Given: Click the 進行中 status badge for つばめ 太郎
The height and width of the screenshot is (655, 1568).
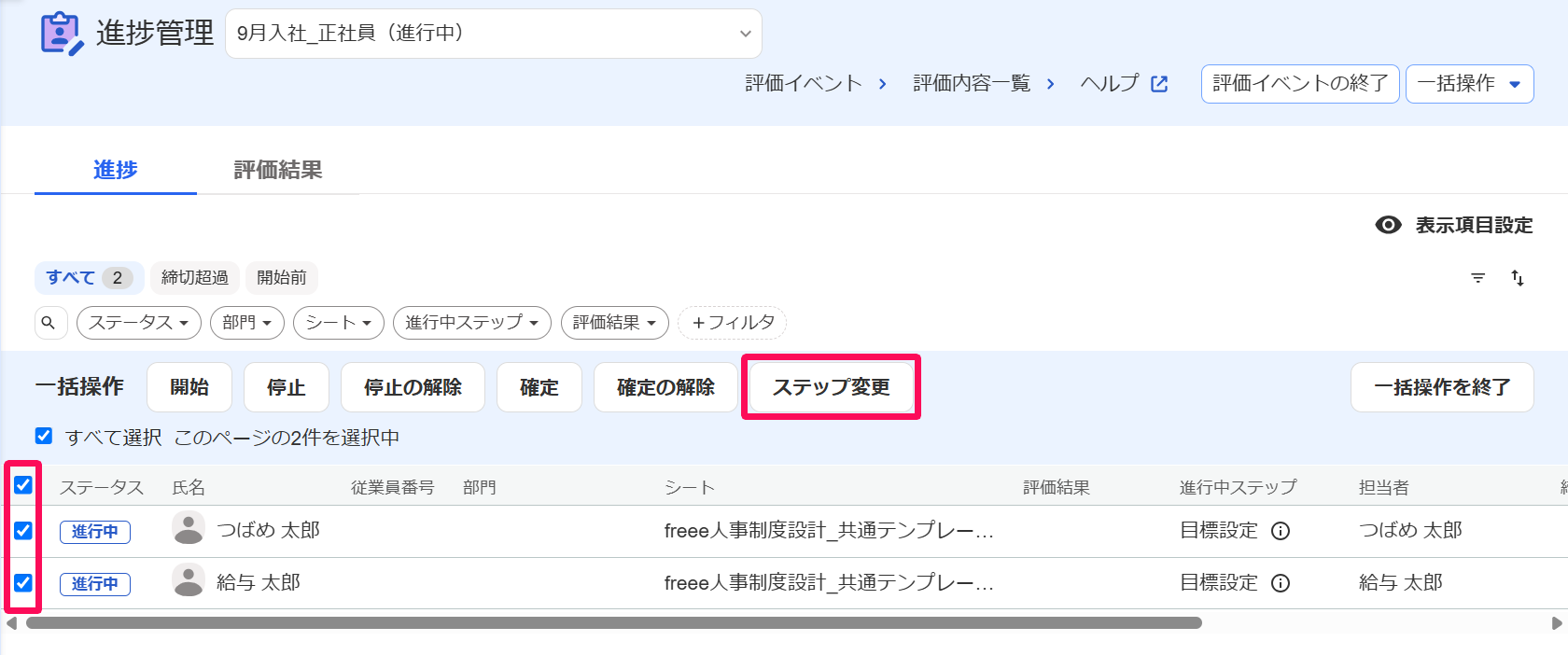Looking at the screenshot, I should pos(95,532).
